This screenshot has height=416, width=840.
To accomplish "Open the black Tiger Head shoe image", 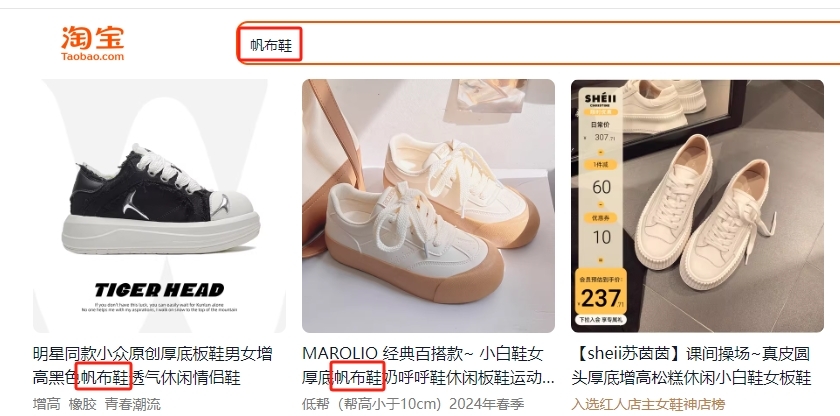I will pos(160,206).
